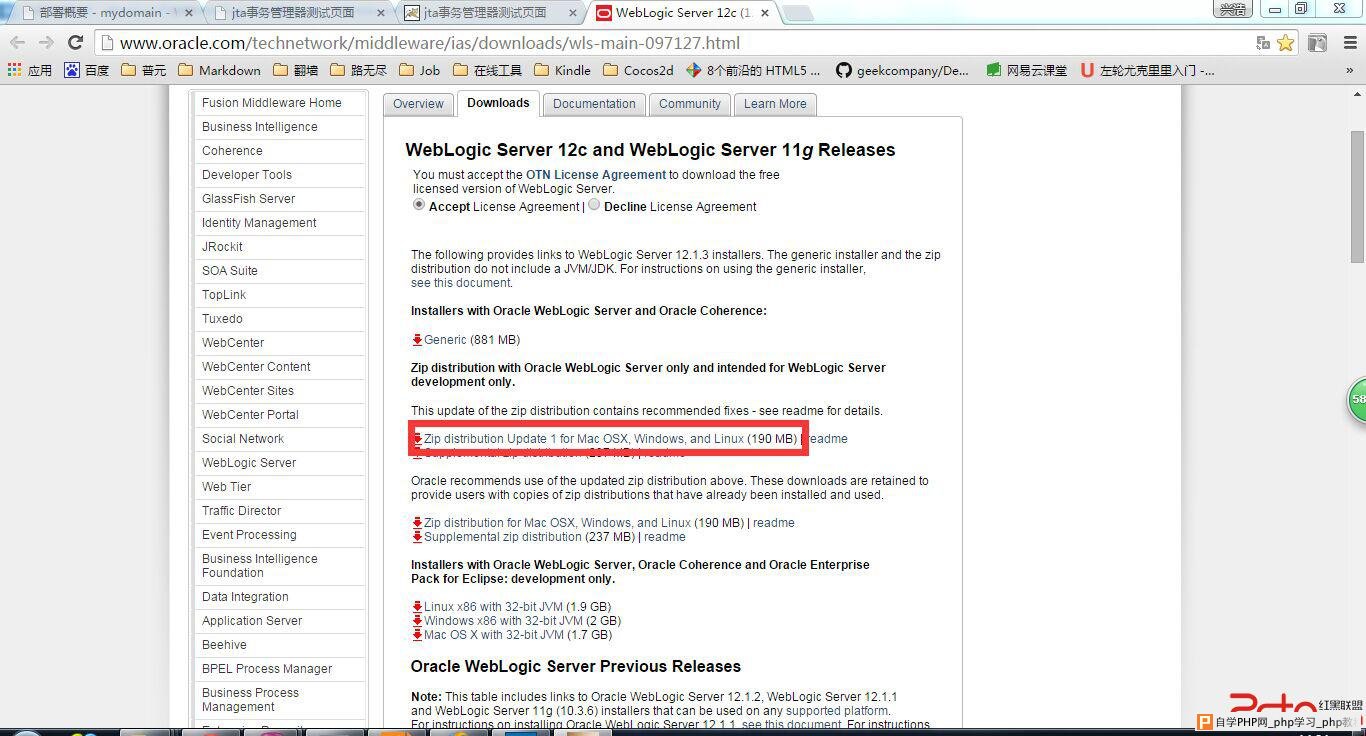
Task: Switch to the Downloads tab
Action: (498, 103)
